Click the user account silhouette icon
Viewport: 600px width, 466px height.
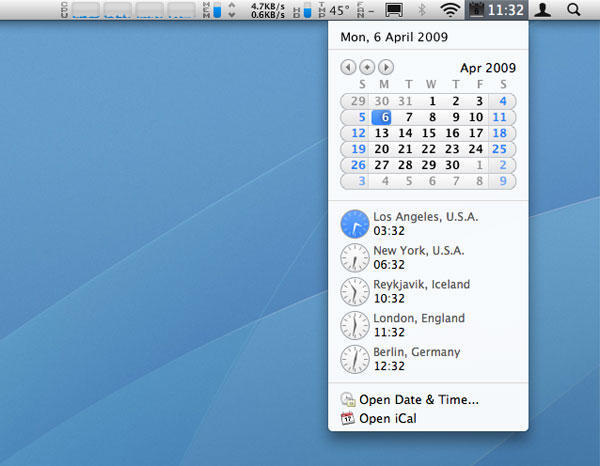coord(542,10)
